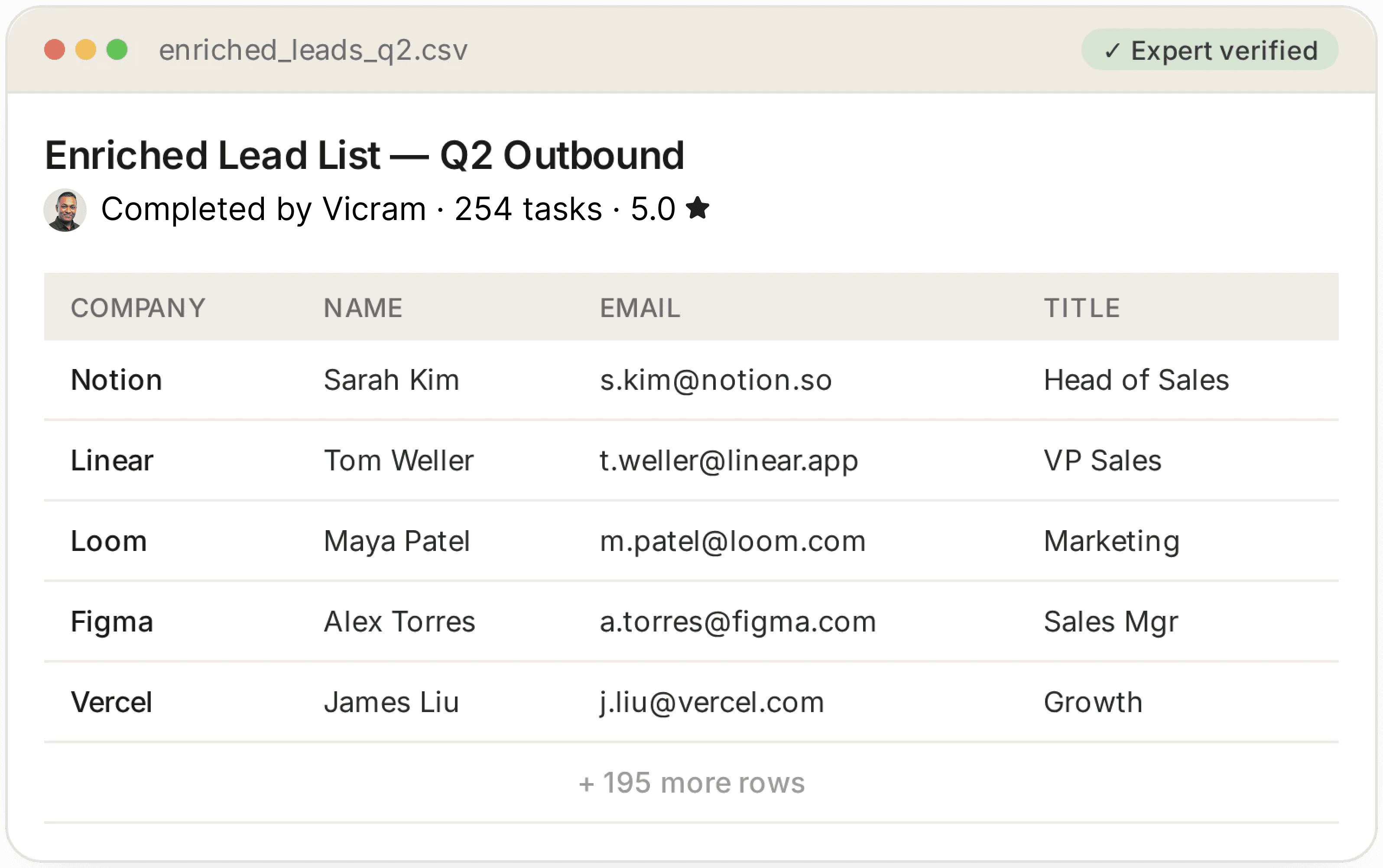Click the star rating icon
Screen dimensions: 1383x868
(698, 208)
